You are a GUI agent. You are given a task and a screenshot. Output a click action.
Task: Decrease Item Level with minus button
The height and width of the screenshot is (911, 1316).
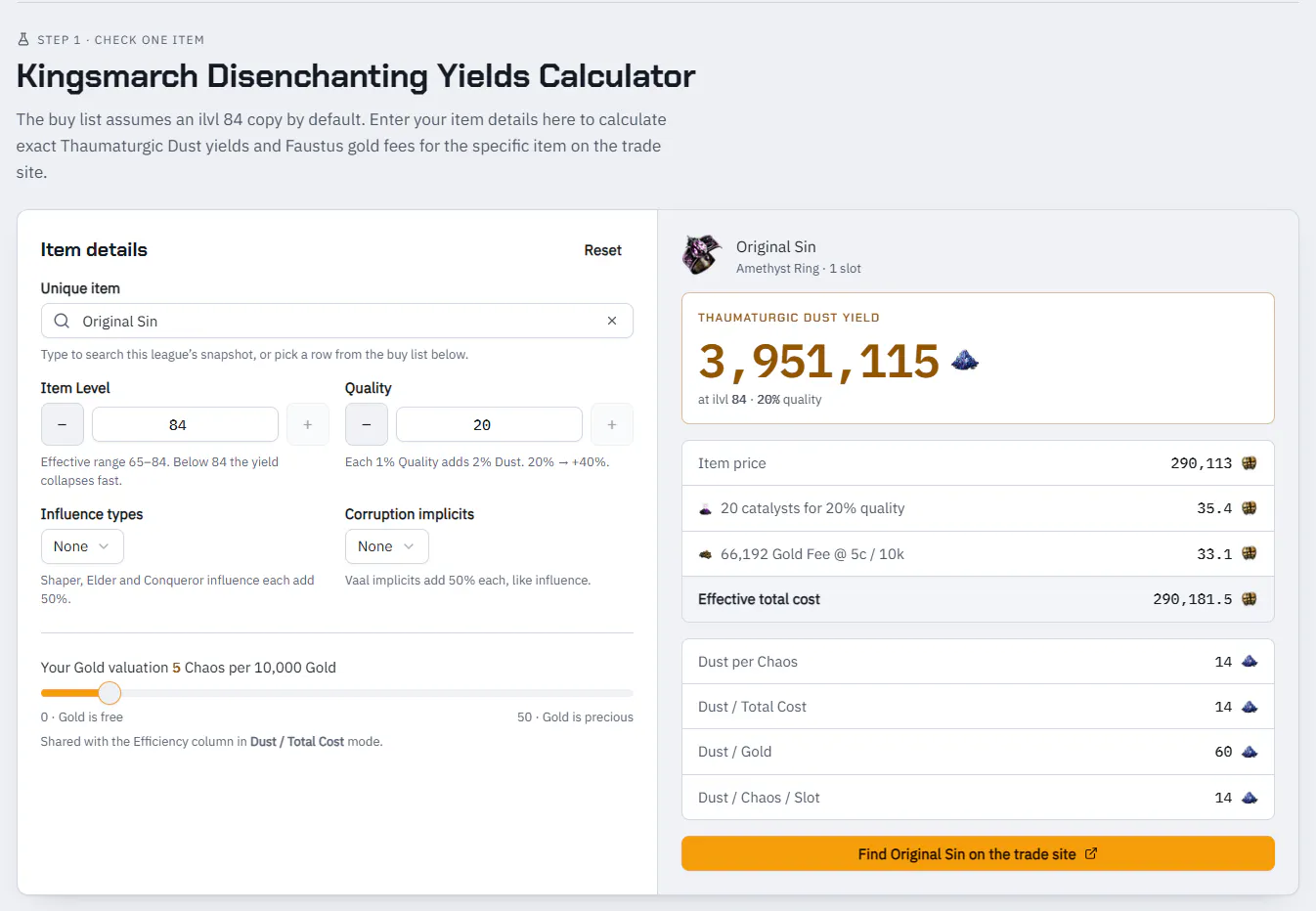[63, 424]
